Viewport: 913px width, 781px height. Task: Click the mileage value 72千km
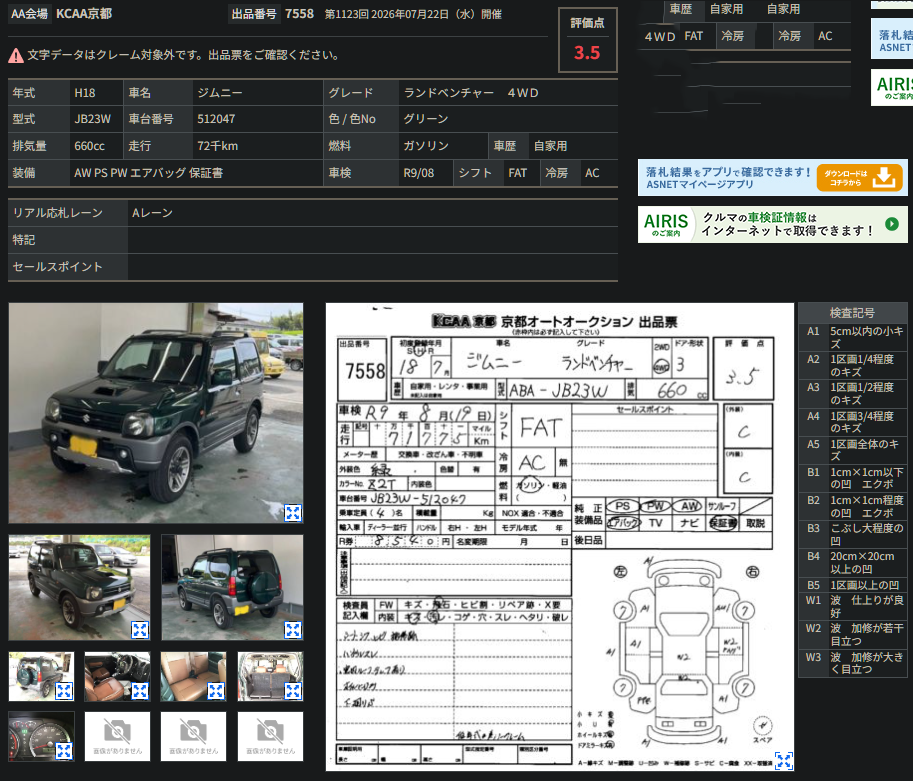[218, 146]
